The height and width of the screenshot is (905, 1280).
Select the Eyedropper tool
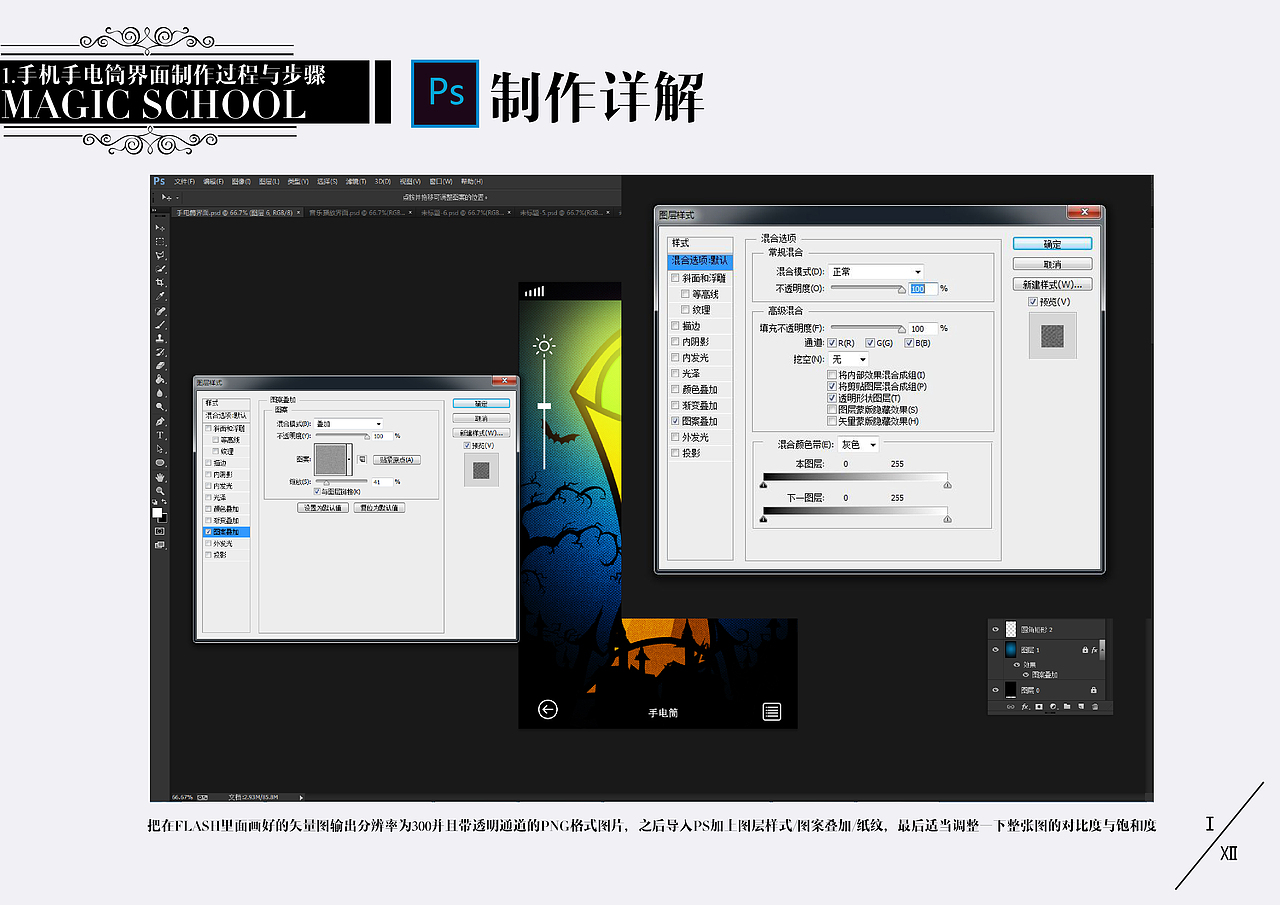click(160, 297)
